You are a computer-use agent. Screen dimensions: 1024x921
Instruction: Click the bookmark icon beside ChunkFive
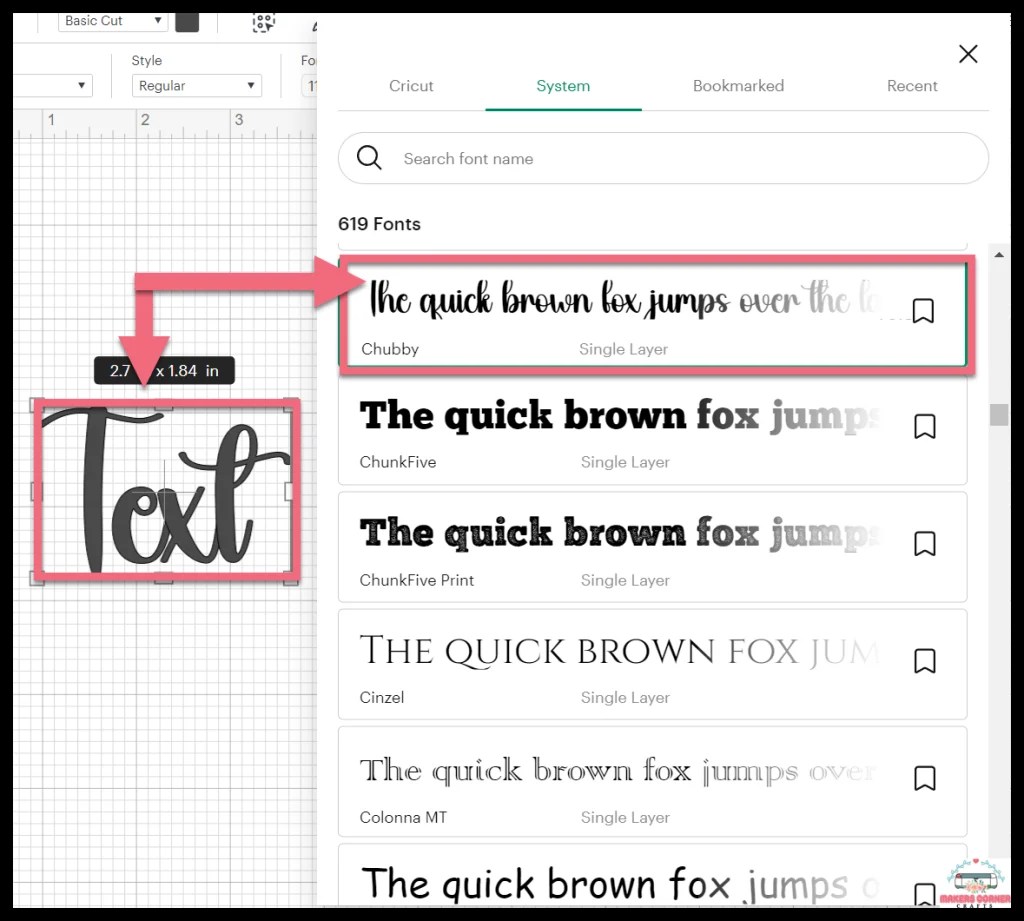924,426
